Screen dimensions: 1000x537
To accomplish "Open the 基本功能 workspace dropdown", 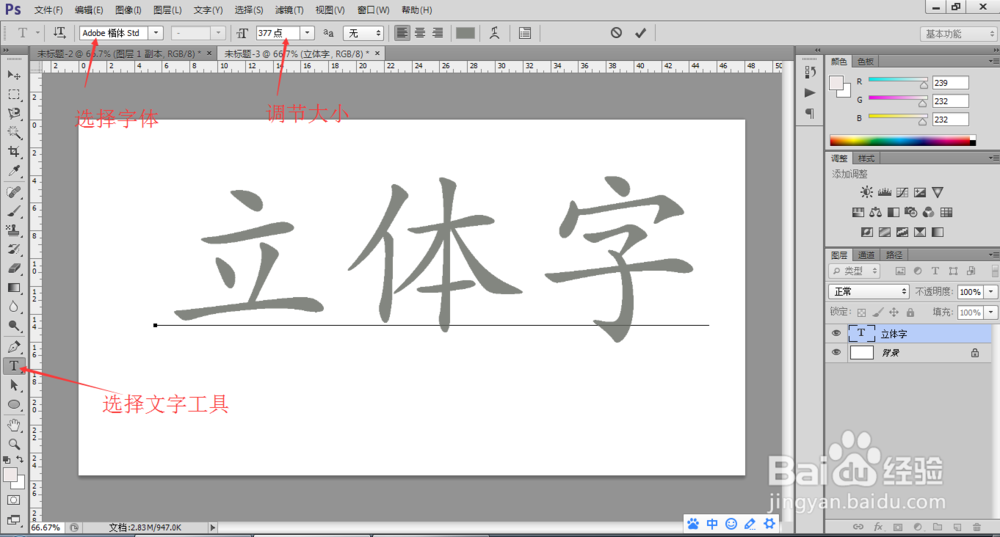I will click(959, 34).
